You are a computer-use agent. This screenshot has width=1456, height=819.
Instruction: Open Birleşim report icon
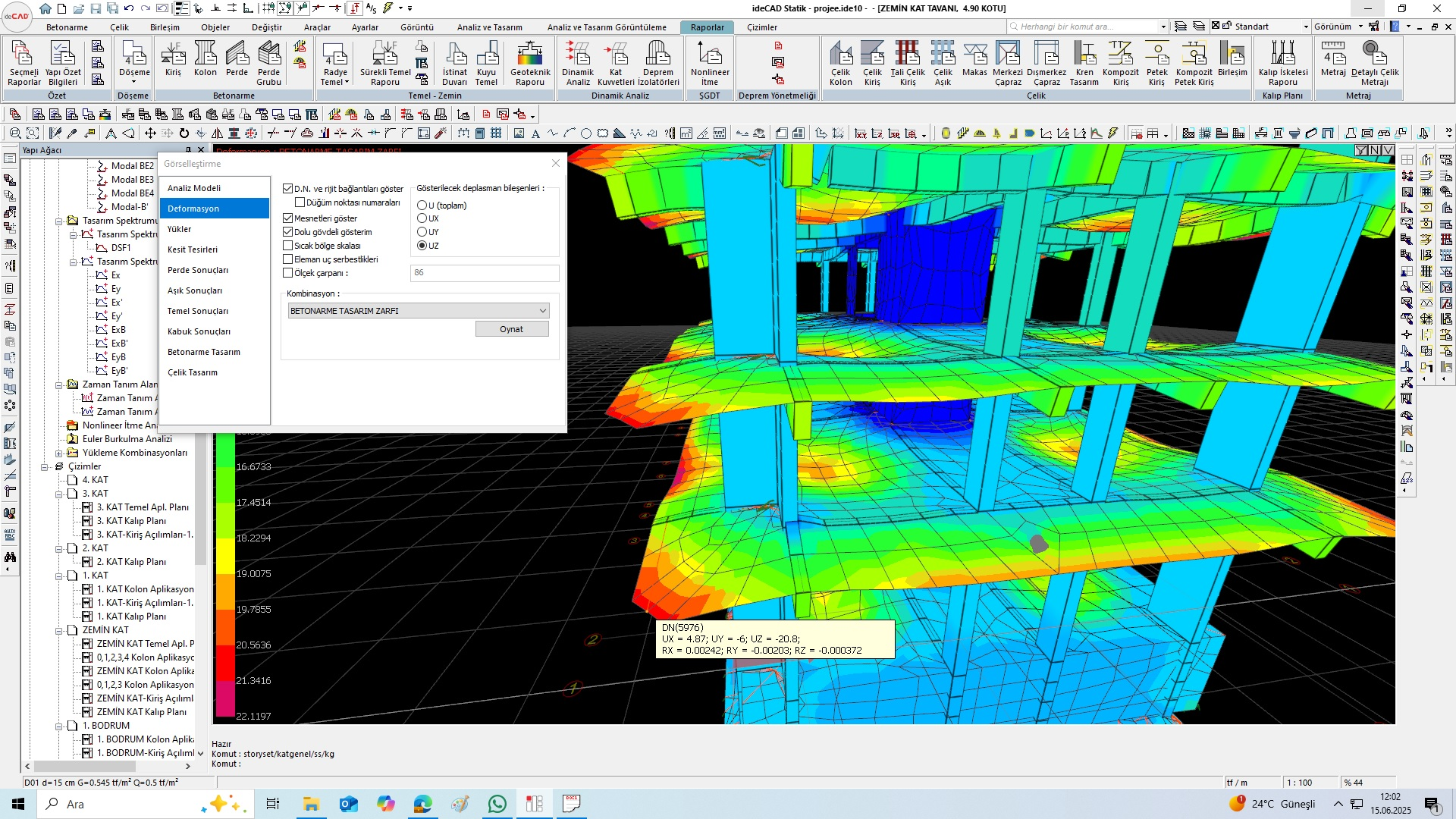(x=1232, y=59)
